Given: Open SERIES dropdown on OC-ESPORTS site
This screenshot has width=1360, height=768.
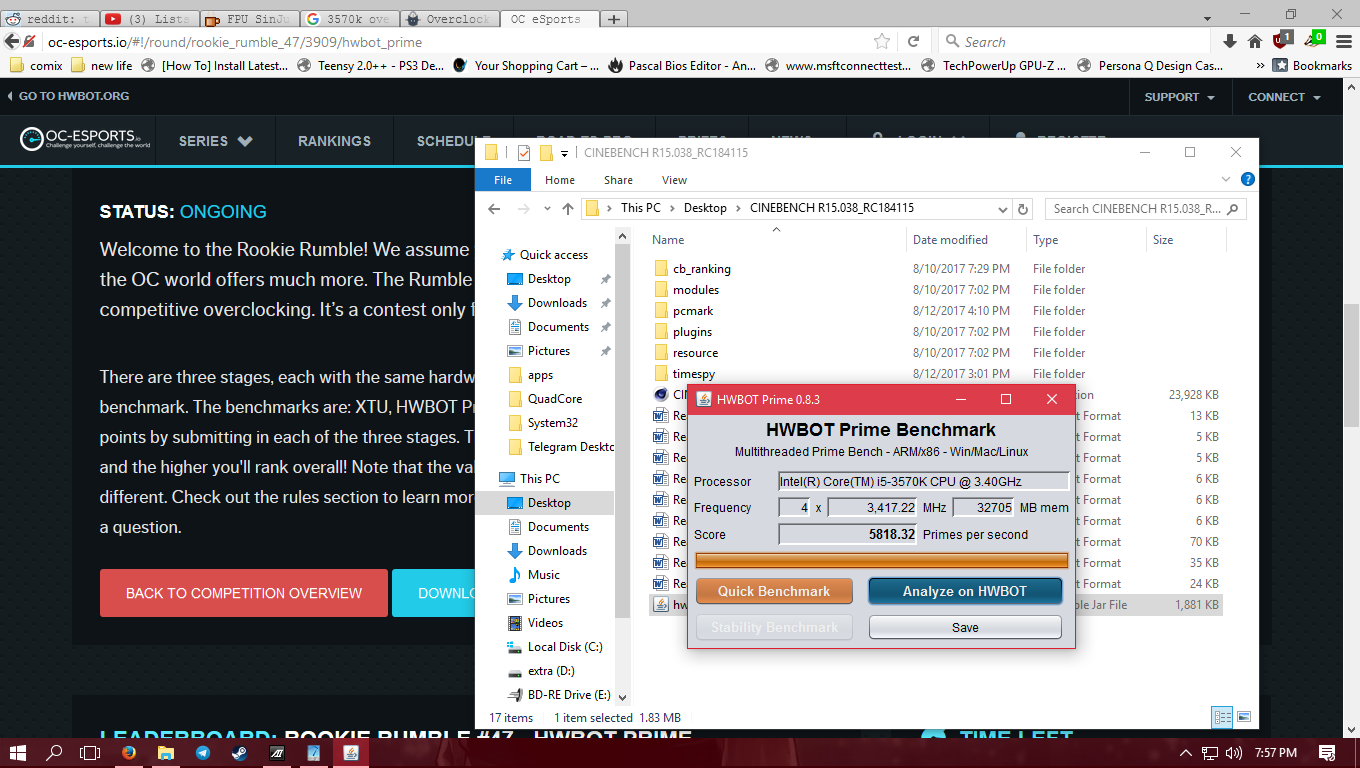Looking at the screenshot, I should (x=215, y=141).
